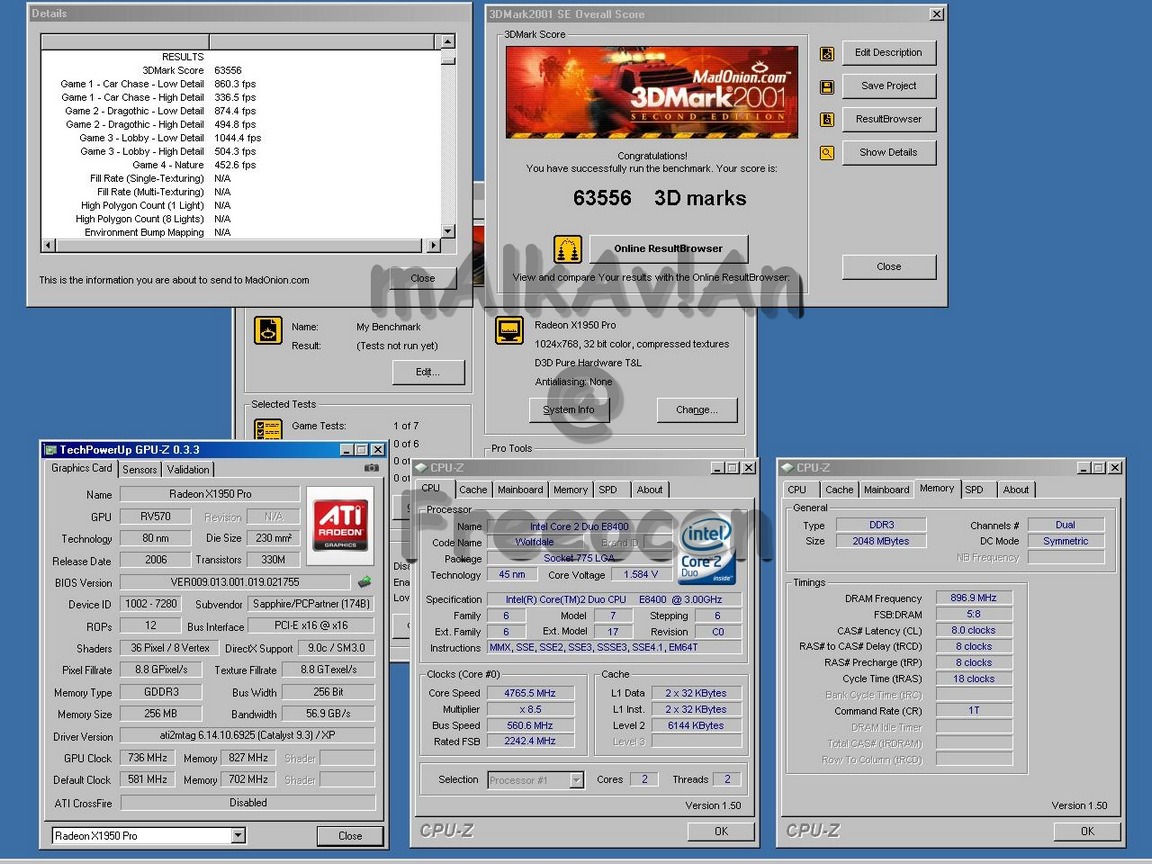
Task: Click the Rated FSB 2242.4 MHz value
Action: pyautogui.click(x=530, y=741)
